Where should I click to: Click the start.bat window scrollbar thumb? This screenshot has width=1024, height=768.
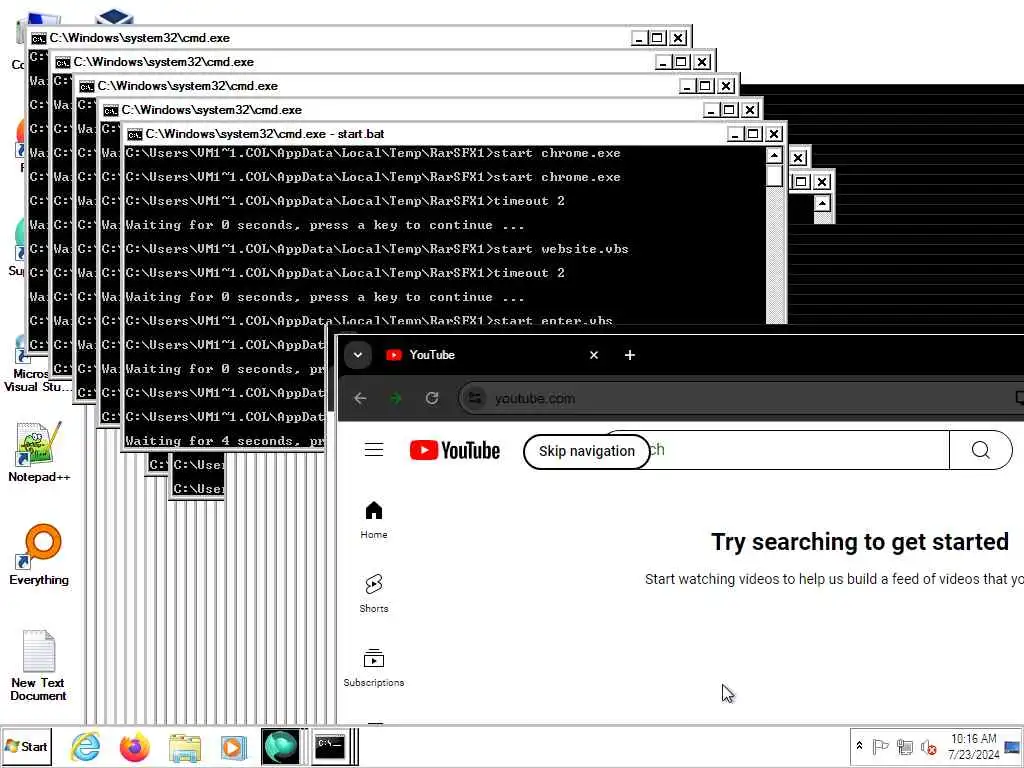pyautogui.click(x=774, y=176)
